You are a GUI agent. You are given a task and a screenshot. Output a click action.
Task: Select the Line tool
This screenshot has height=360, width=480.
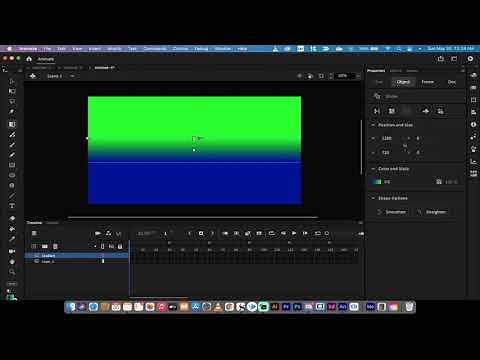coord(12,195)
